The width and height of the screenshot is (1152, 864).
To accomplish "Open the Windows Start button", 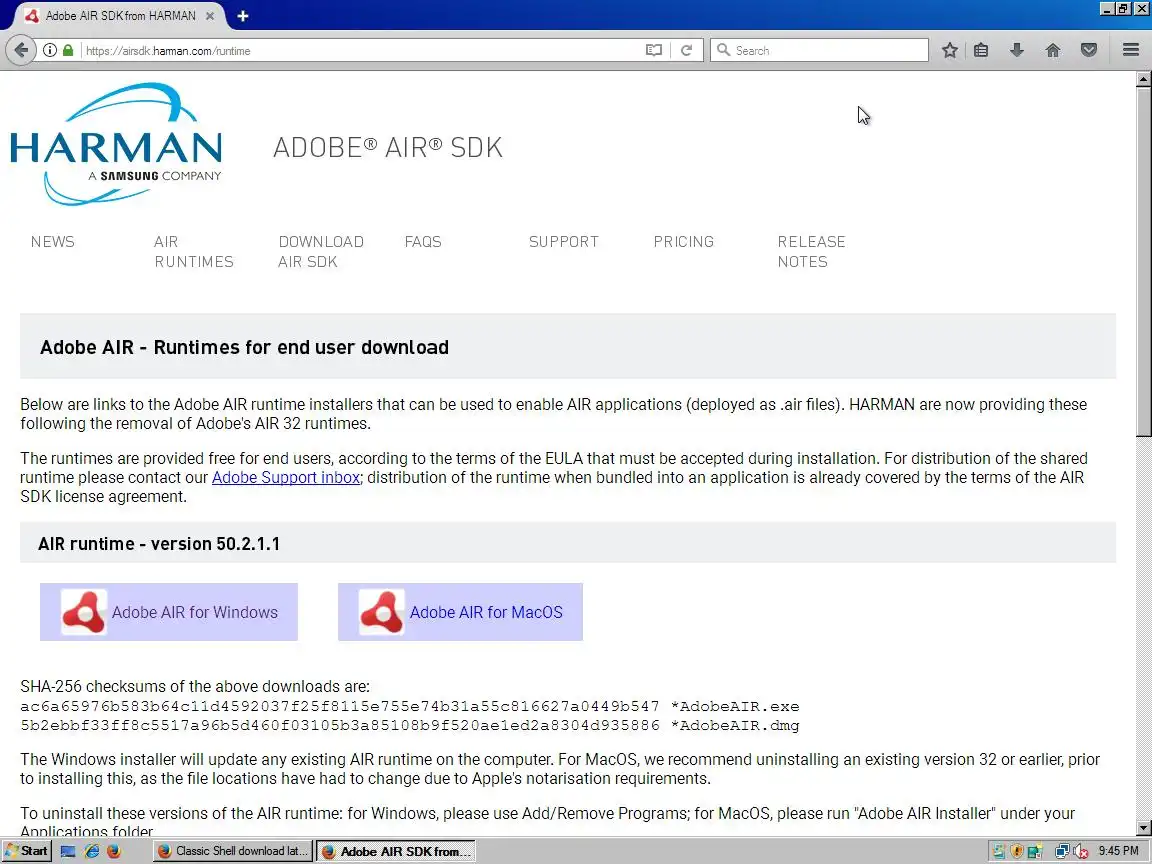I will point(26,851).
